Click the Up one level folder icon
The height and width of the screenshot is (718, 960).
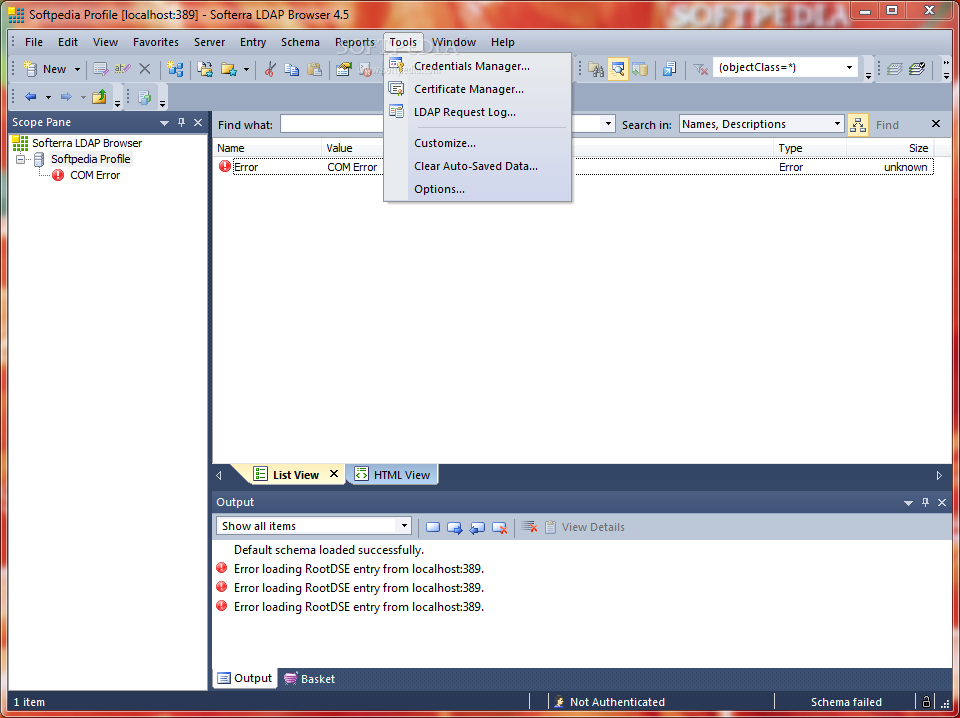[99, 97]
